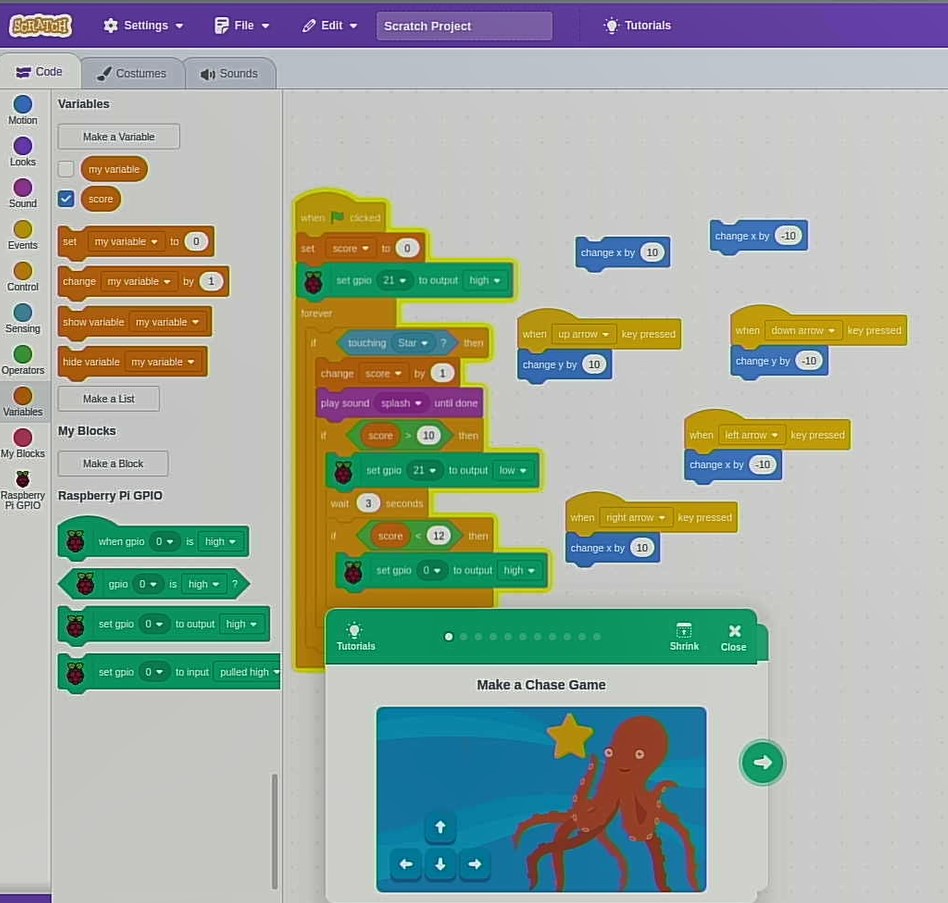
Task: Open high dropdown in 'gpio 0 is high ?' block
Action: pyautogui.click(x=203, y=584)
